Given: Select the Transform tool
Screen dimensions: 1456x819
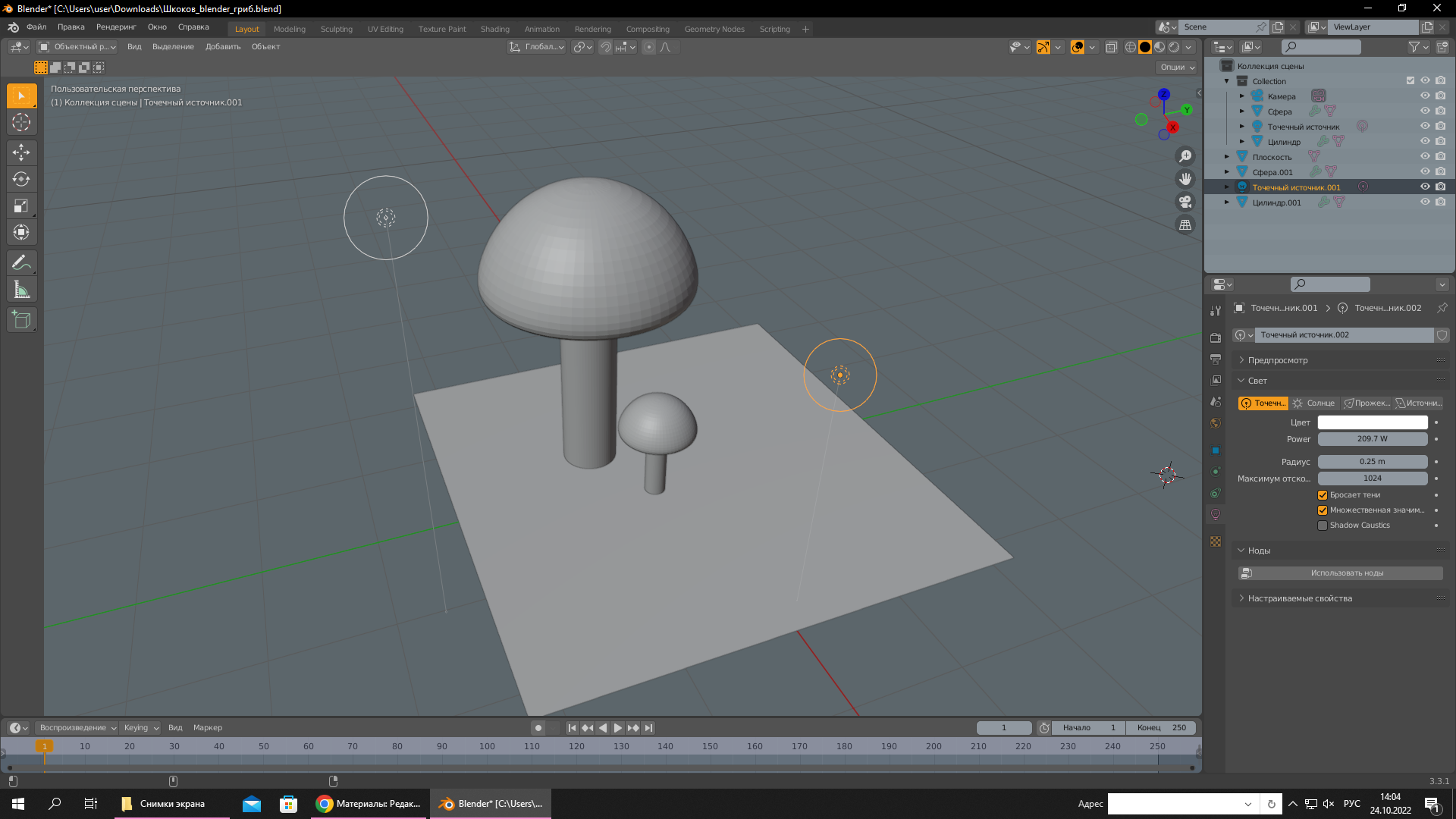Looking at the screenshot, I should click(21, 232).
